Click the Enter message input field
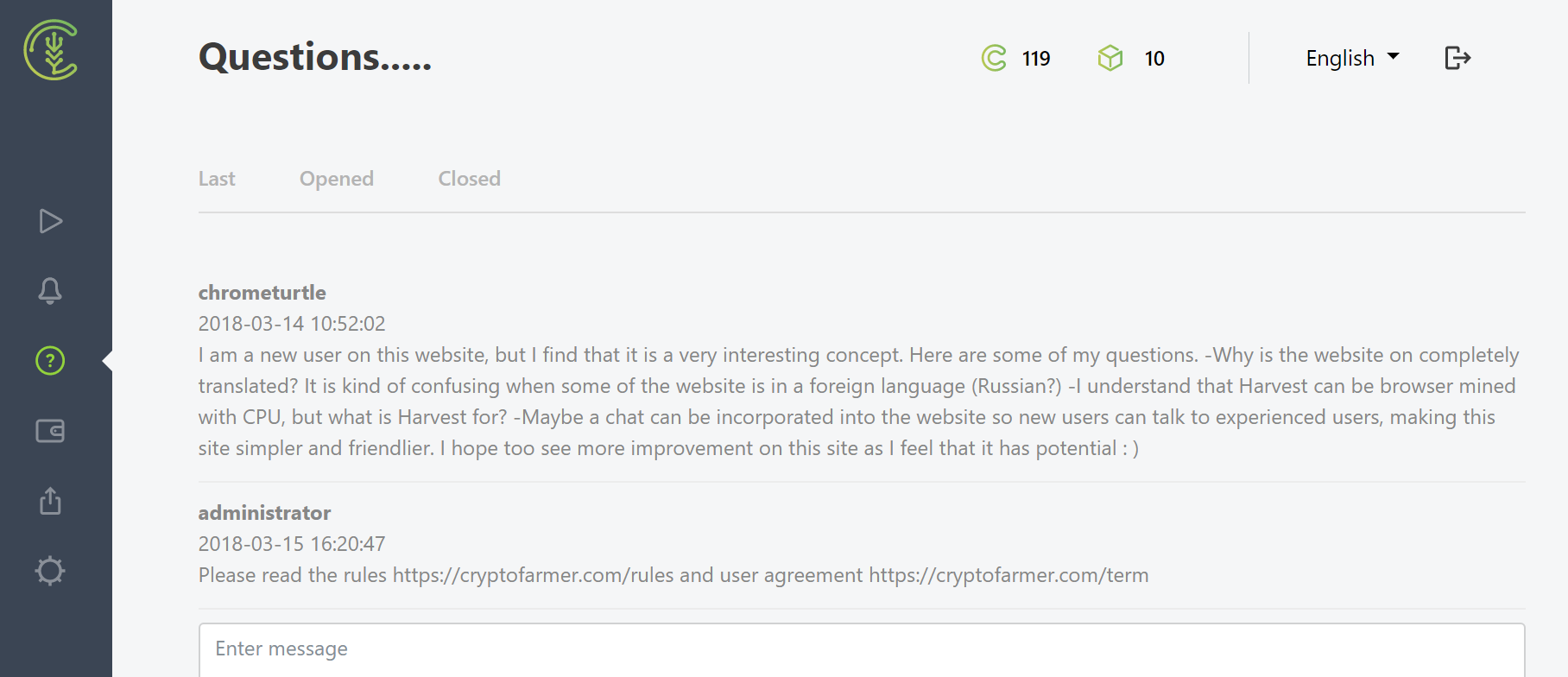This screenshot has width=1568, height=677. click(777, 649)
